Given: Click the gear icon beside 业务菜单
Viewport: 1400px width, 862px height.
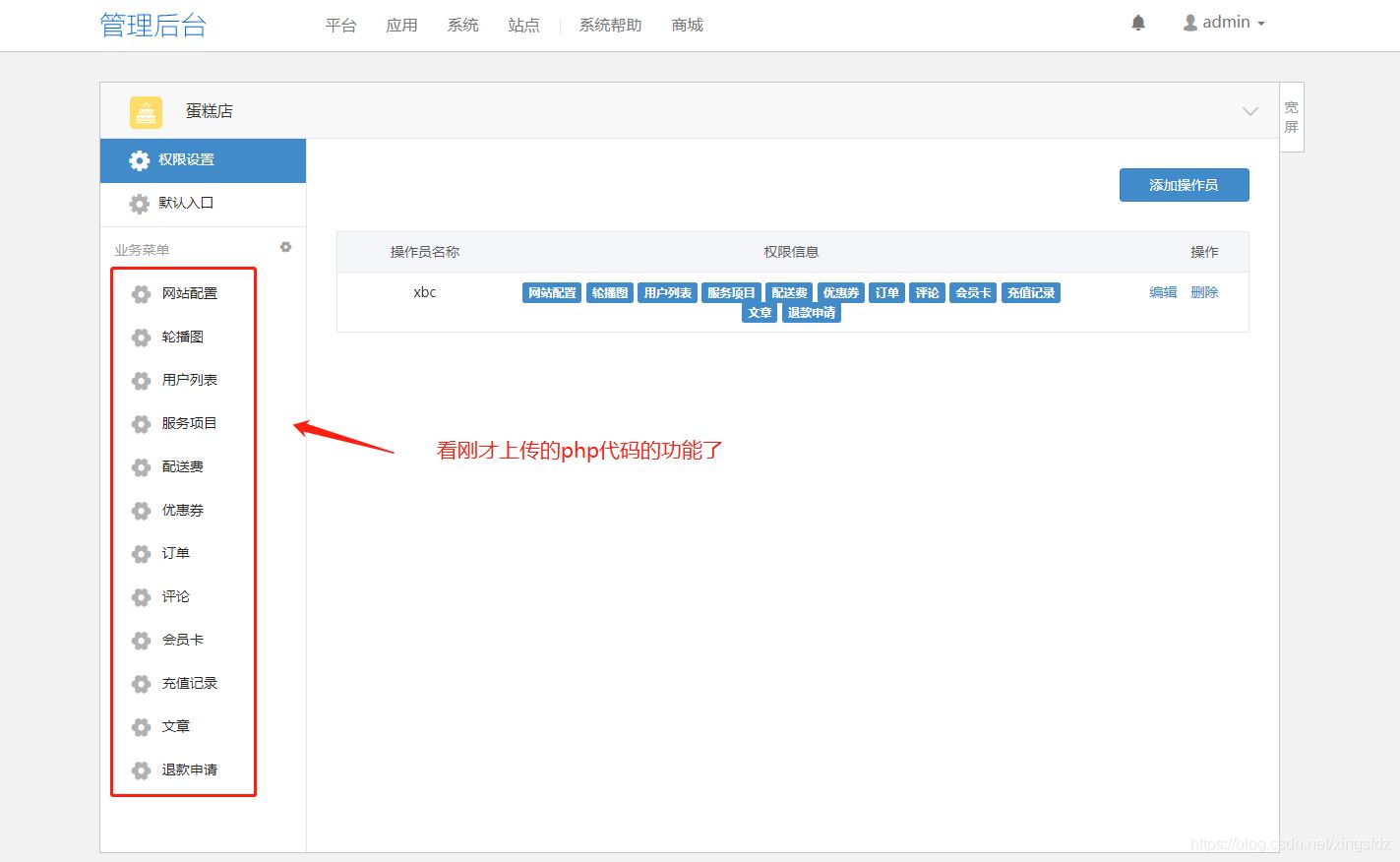Looking at the screenshot, I should click(x=285, y=247).
